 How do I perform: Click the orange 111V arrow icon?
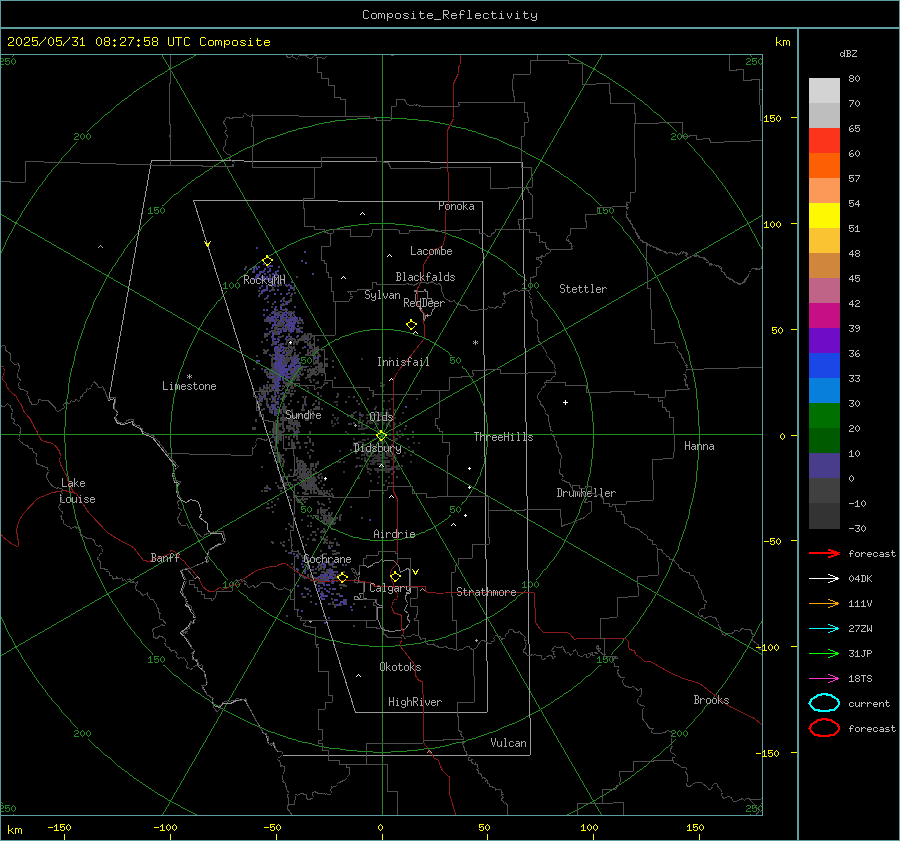tap(824, 603)
